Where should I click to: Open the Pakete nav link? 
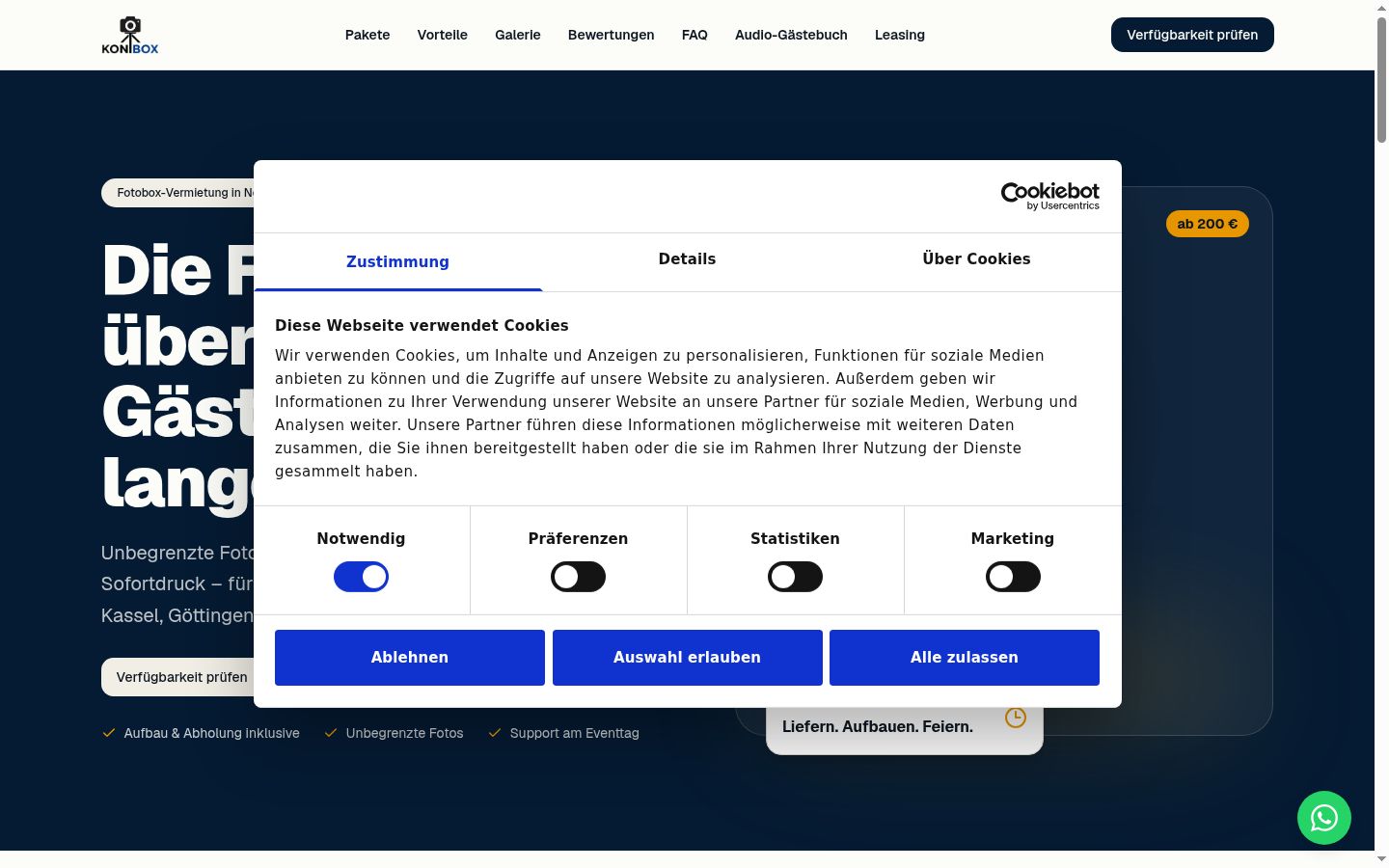click(368, 35)
